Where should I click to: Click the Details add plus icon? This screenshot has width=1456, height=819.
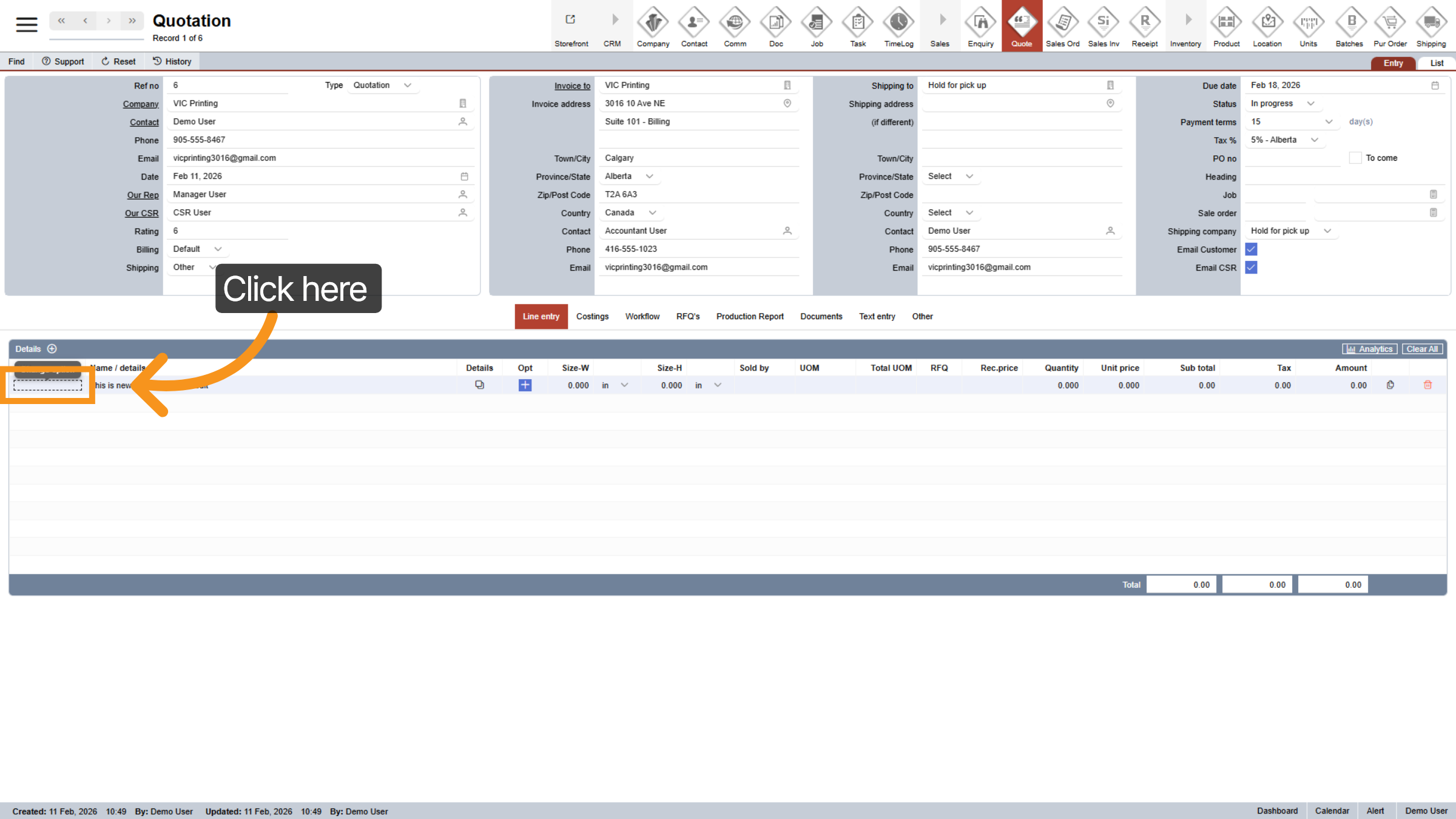[52, 349]
